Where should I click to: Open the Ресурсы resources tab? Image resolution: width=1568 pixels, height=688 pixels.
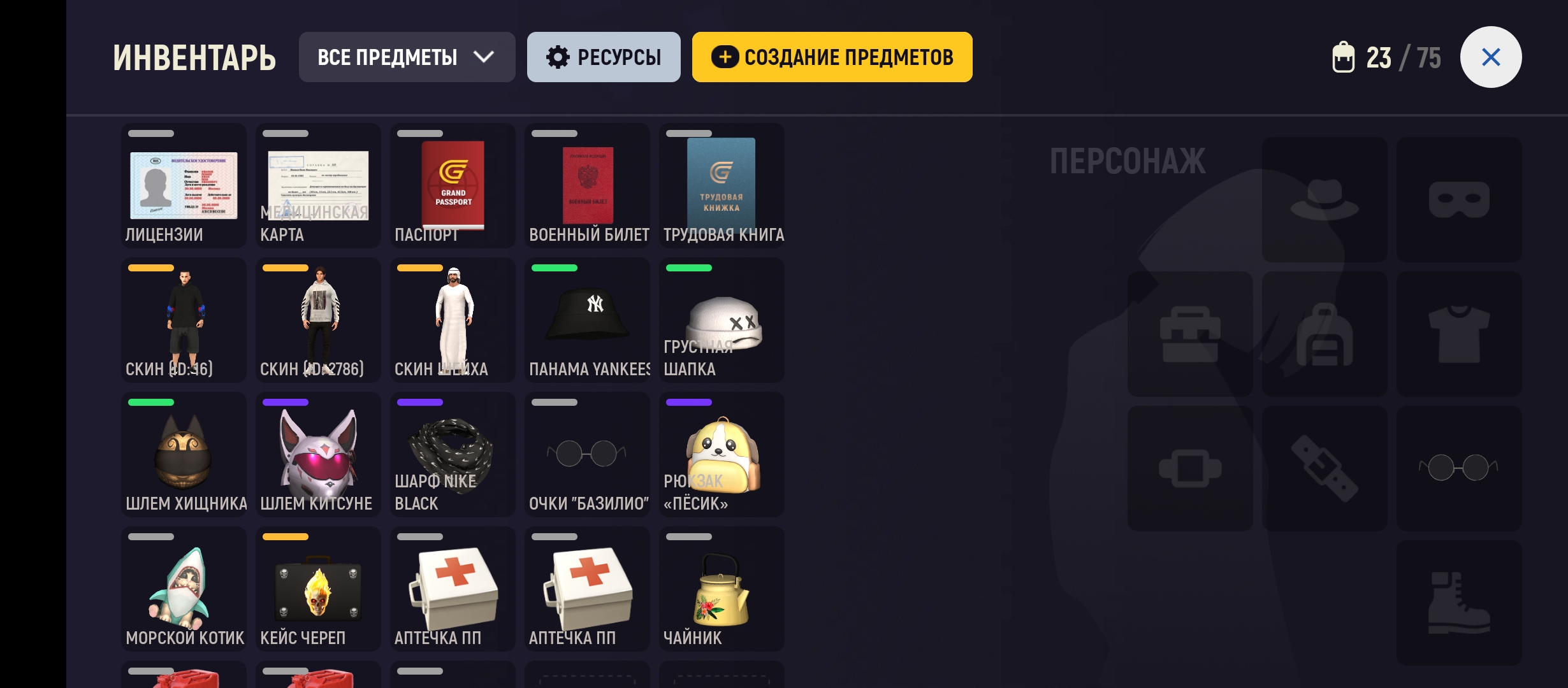604,57
